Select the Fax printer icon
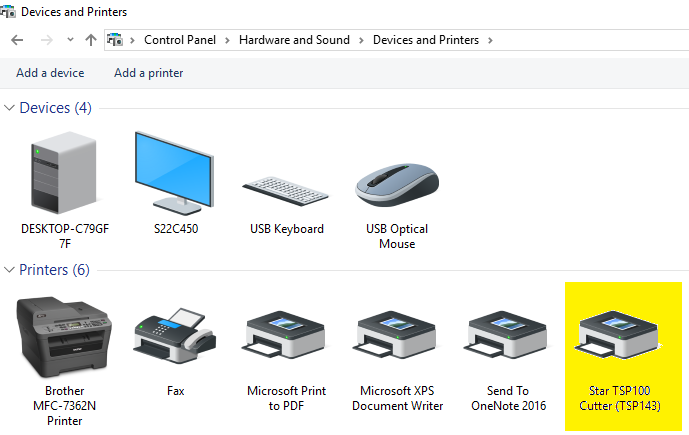The image size is (689, 435). pyautogui.click(x=175, y=336)
